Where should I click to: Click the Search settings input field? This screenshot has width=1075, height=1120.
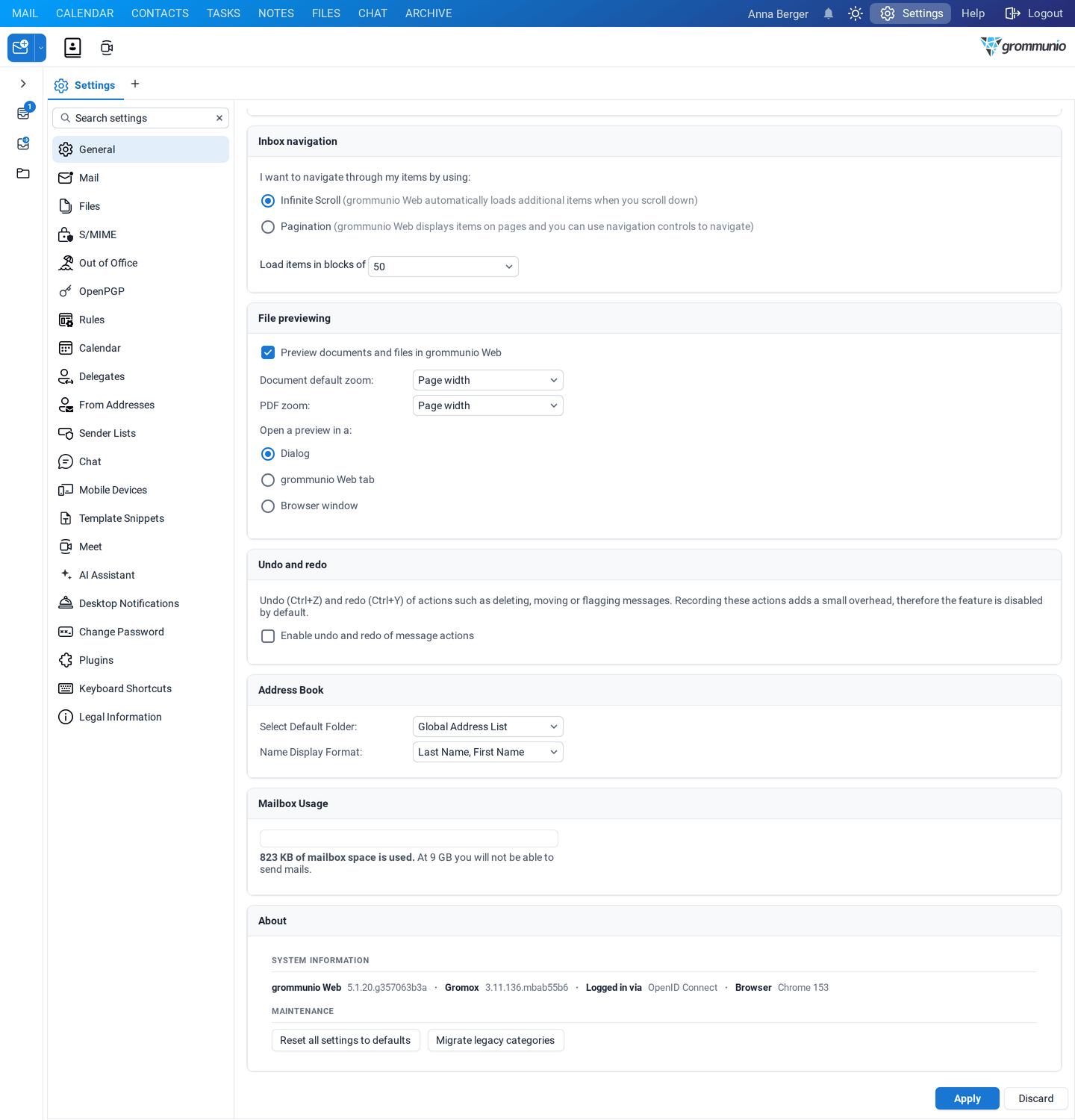[140, 118]
